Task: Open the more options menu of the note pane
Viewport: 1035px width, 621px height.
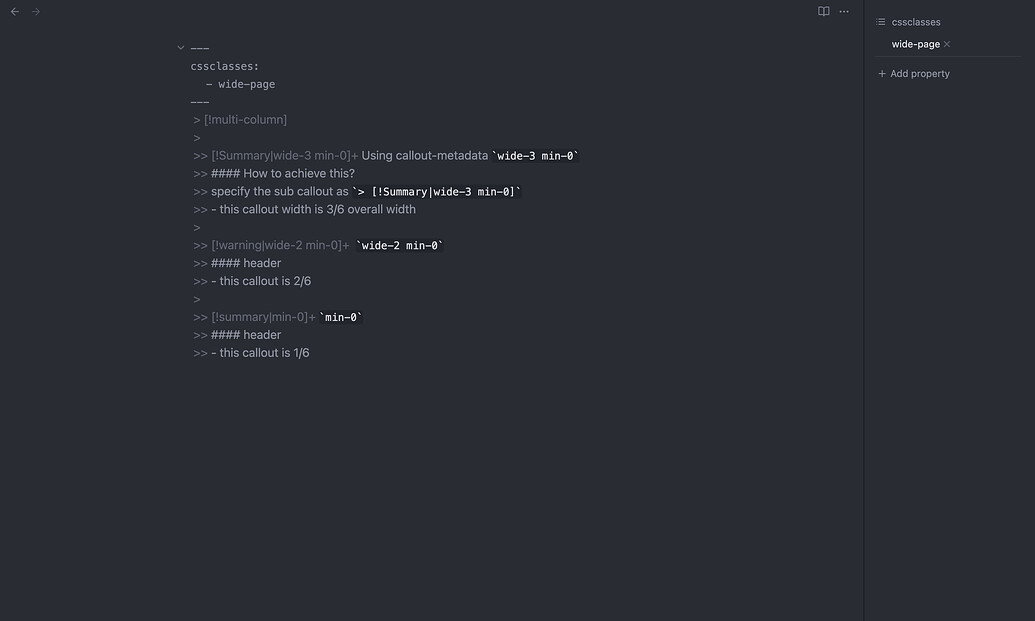Action: (844, 11)
